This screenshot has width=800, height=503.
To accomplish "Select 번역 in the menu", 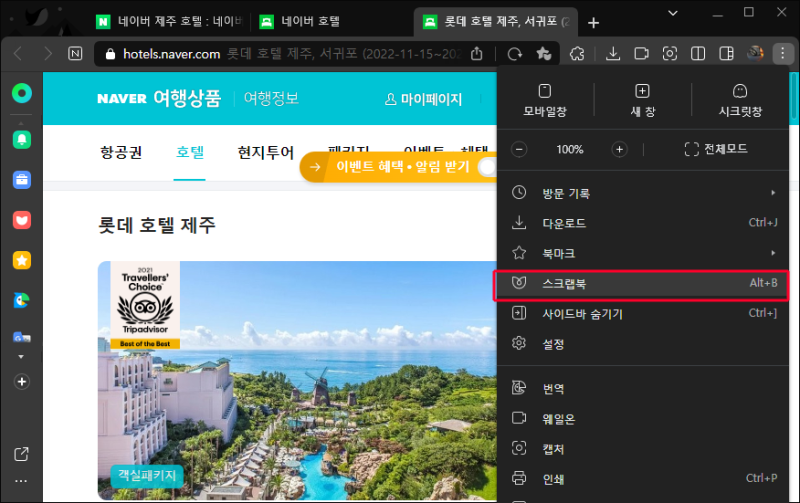I will [643, 389].
